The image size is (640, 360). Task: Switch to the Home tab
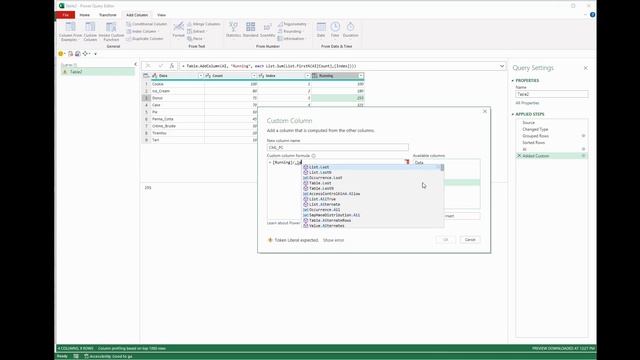click(84, 15)
